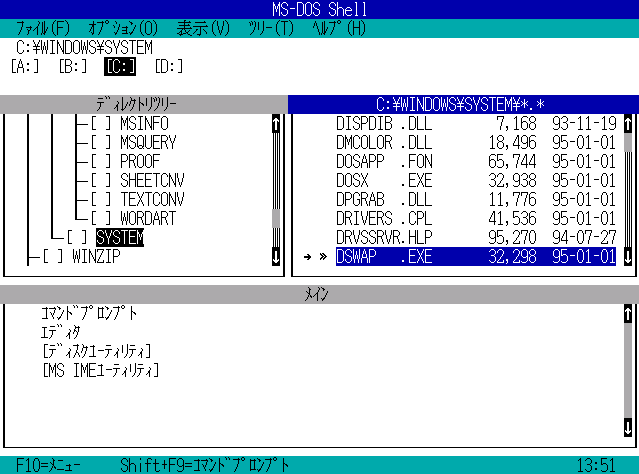Toggle the bracket box next to WORDART
Viewport: 639px width, 474px height.
coord(101,218)
